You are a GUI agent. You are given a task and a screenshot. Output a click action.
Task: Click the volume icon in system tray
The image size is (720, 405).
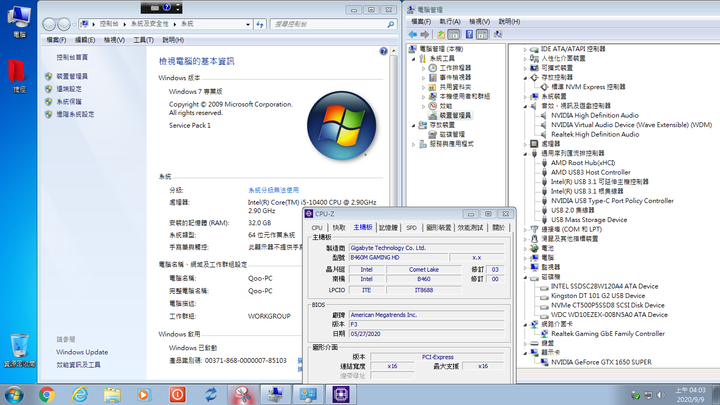tap(661, 395)
